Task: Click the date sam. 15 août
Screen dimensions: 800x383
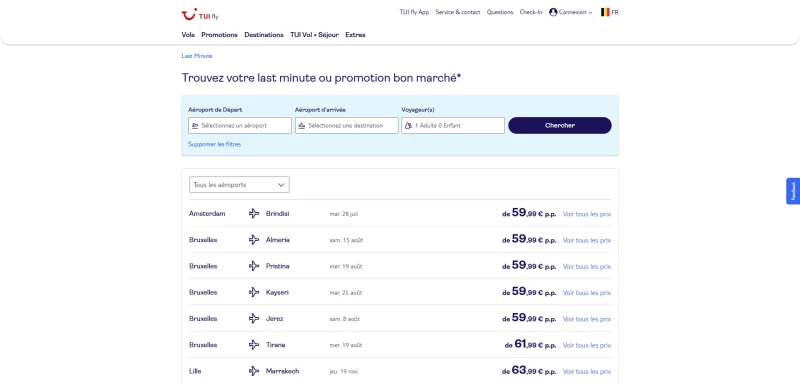Action: (346, 240)
